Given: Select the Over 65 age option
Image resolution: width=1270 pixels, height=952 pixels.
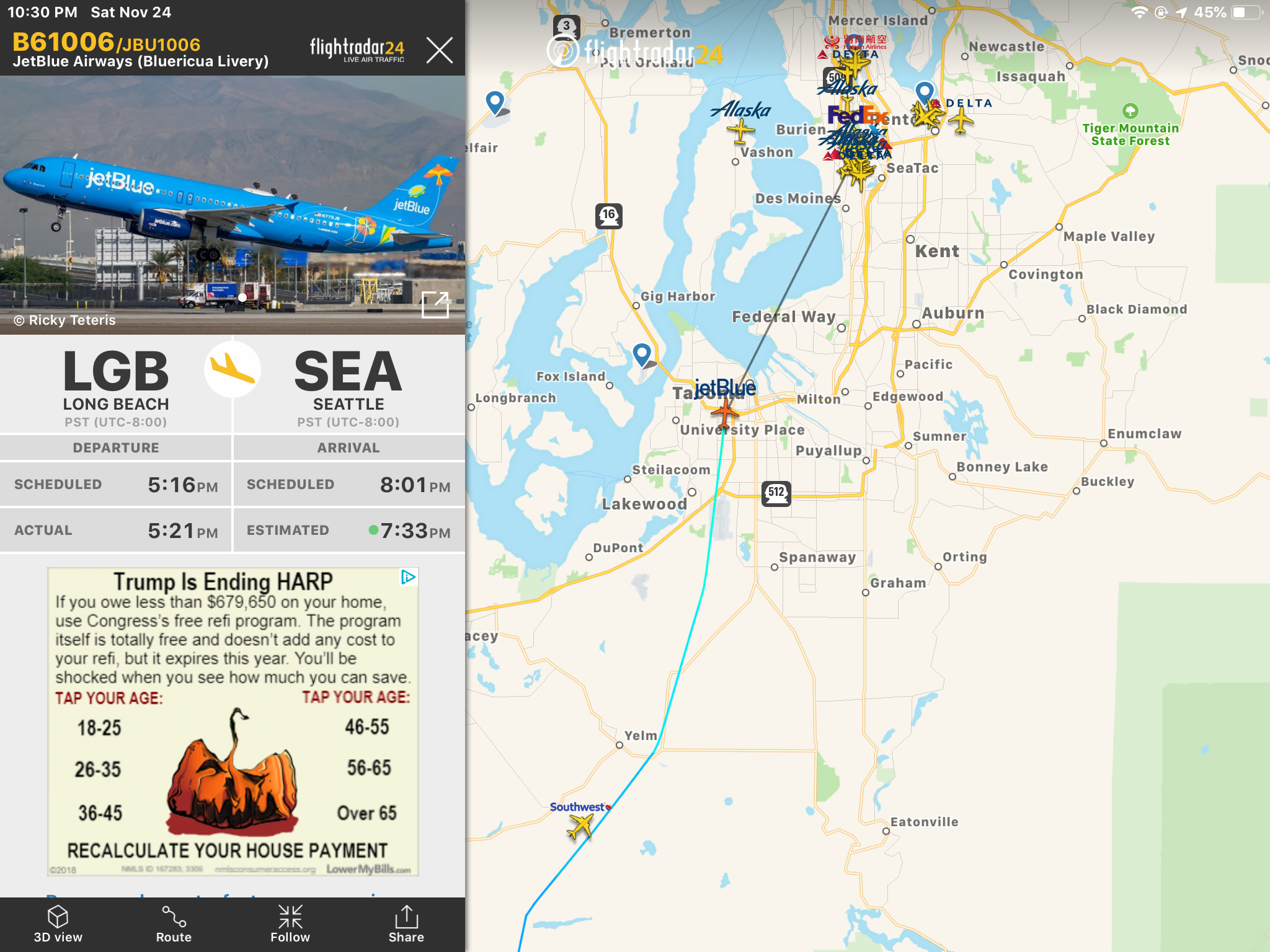Looking at the screenshot, I should (x=366, y=813).
